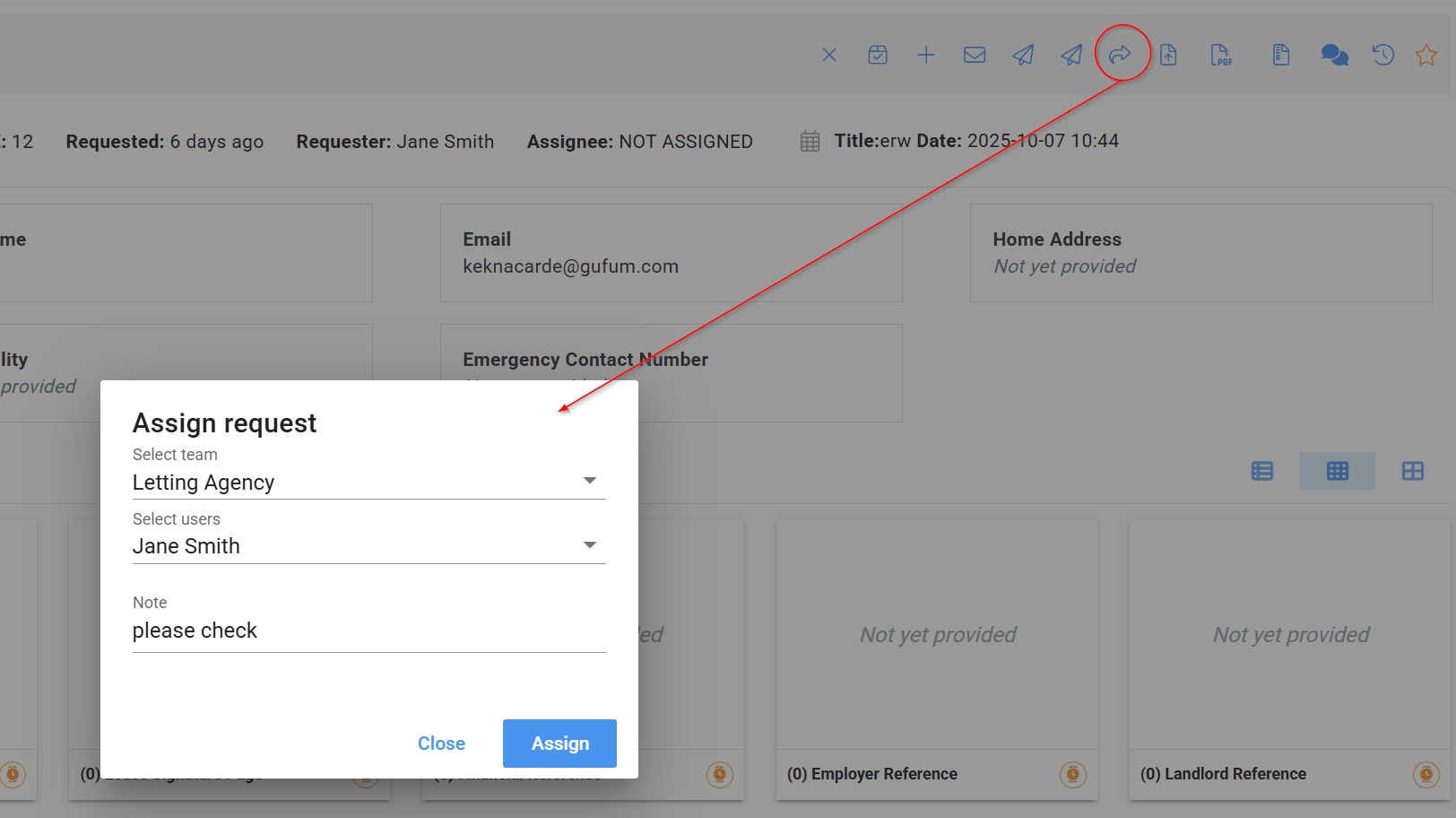Toggle the favorite star icon
The height and width of the screenshot is (818, 1456).
tap(1426, 56)
